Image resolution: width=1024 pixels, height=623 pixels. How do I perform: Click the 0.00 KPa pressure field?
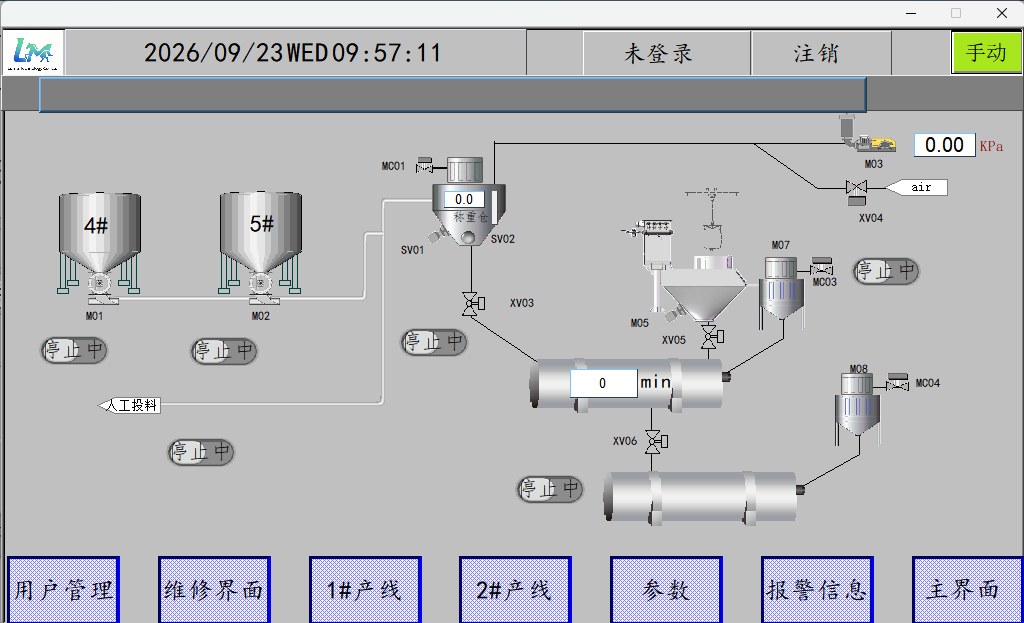[x=944, y=144]
